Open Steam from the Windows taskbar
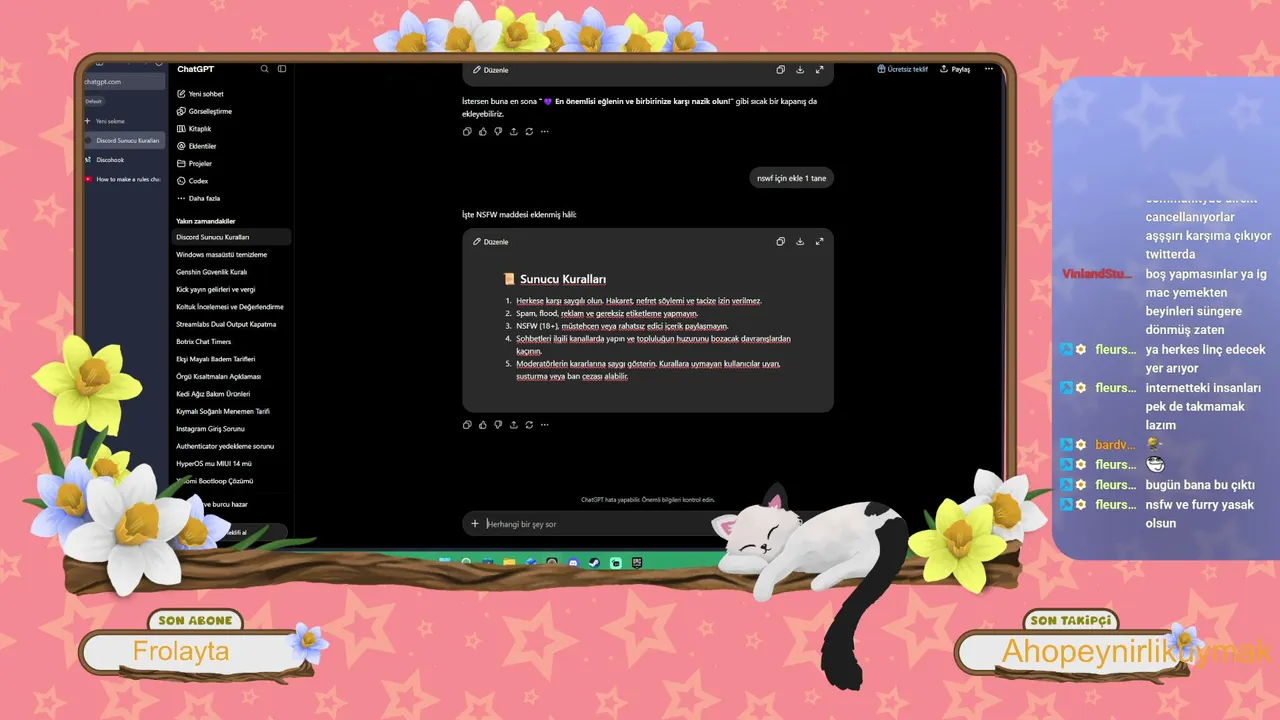 click(594, 563)
